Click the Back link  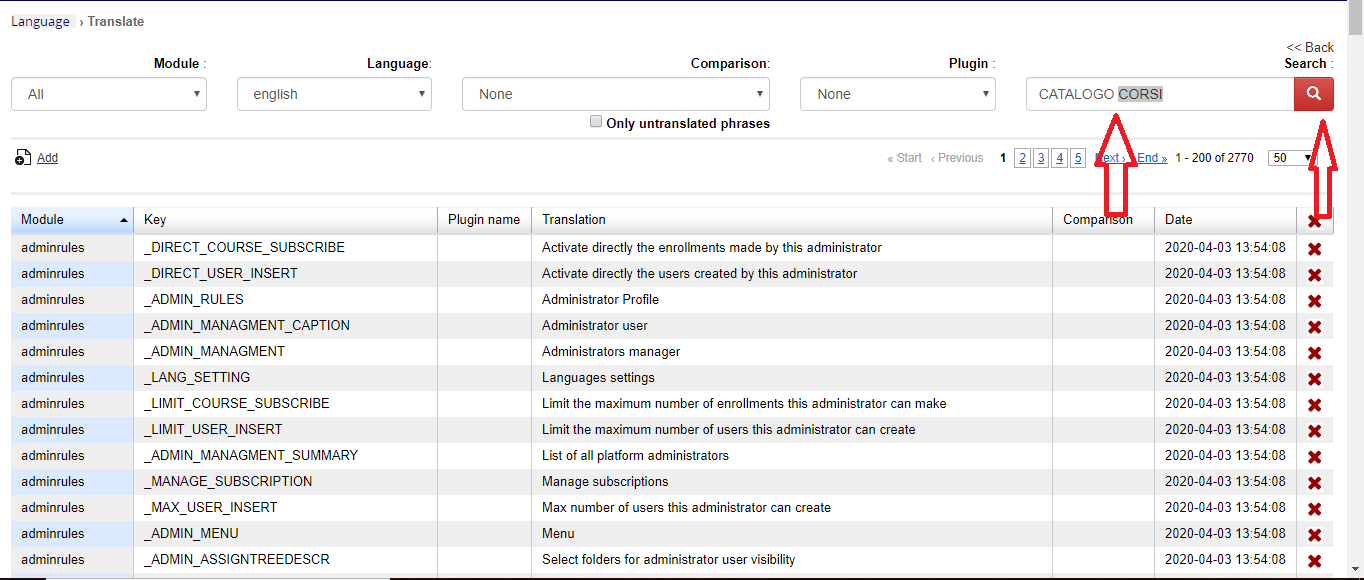pyautogui.click(x=1310, y=47)
